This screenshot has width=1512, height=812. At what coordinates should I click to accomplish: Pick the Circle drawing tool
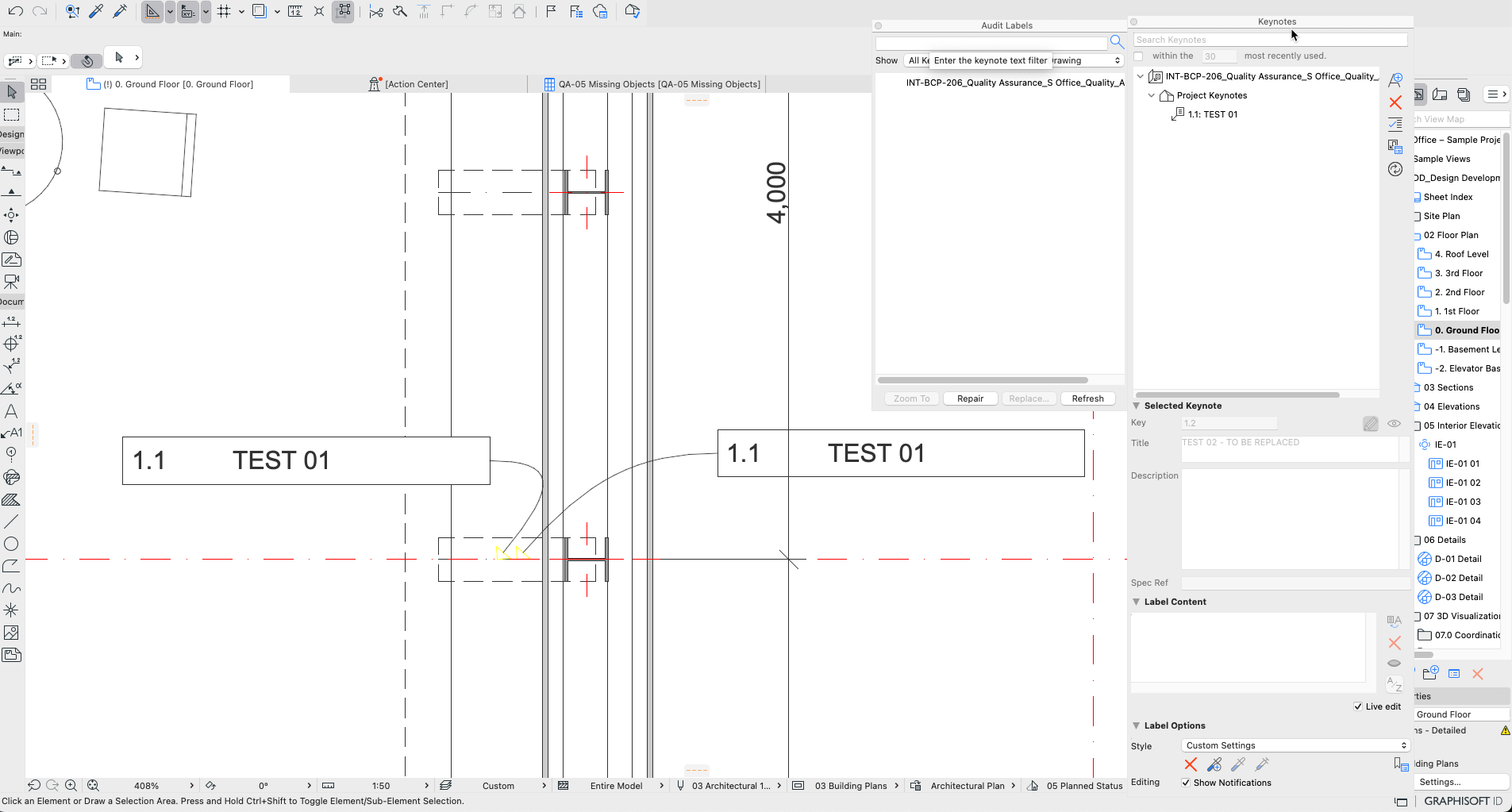tap(11, 544)
